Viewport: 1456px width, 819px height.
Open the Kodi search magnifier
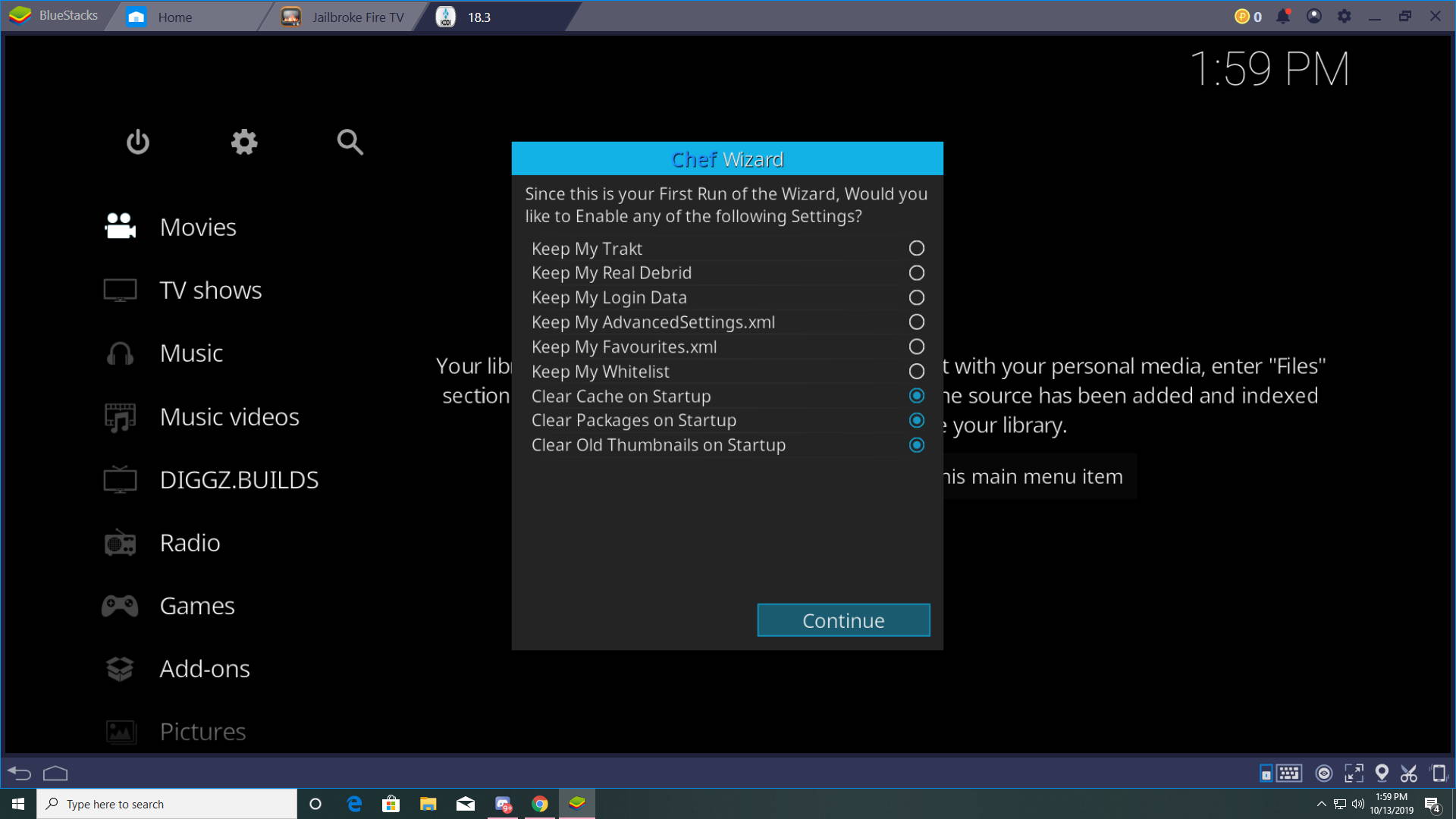[x=350, y=142]
